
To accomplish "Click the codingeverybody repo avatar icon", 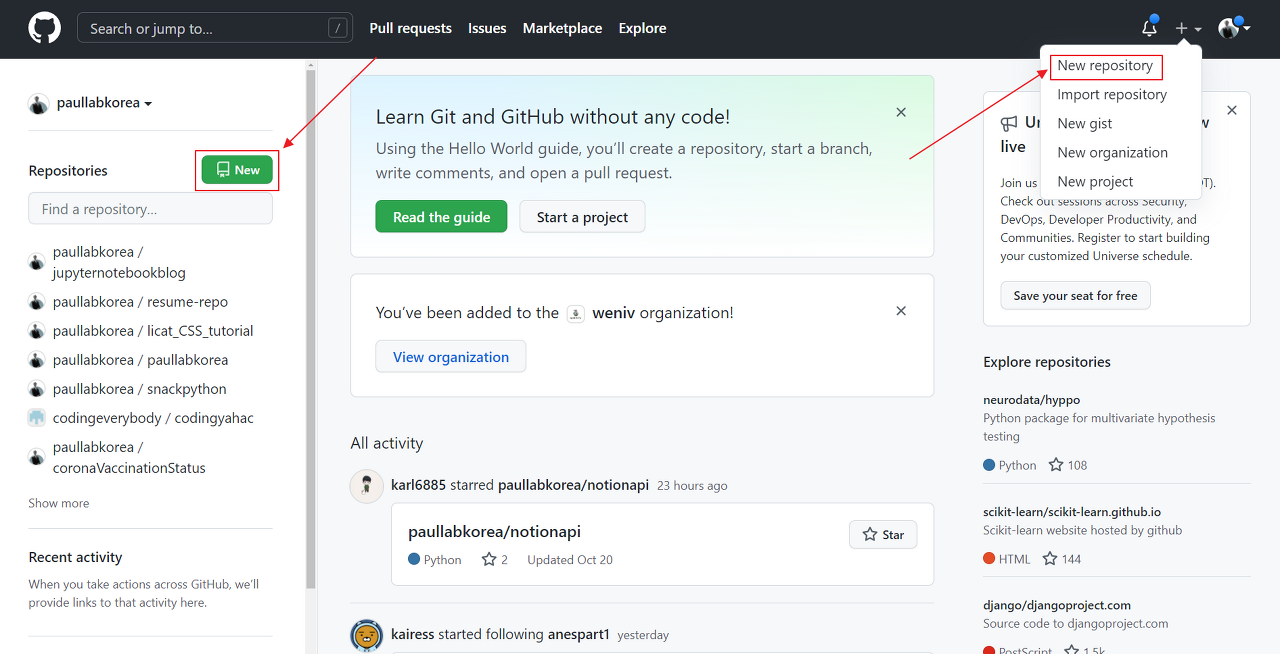I will coord(37,418).
